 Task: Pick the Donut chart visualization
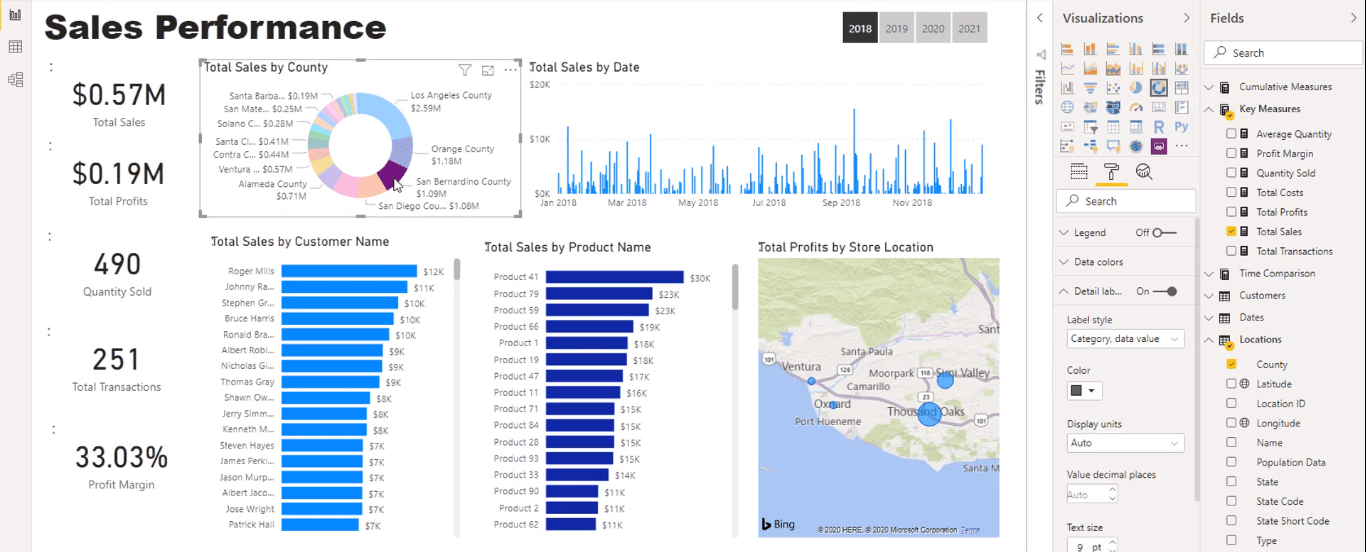pyautogui.click(x=1159, y=88)
